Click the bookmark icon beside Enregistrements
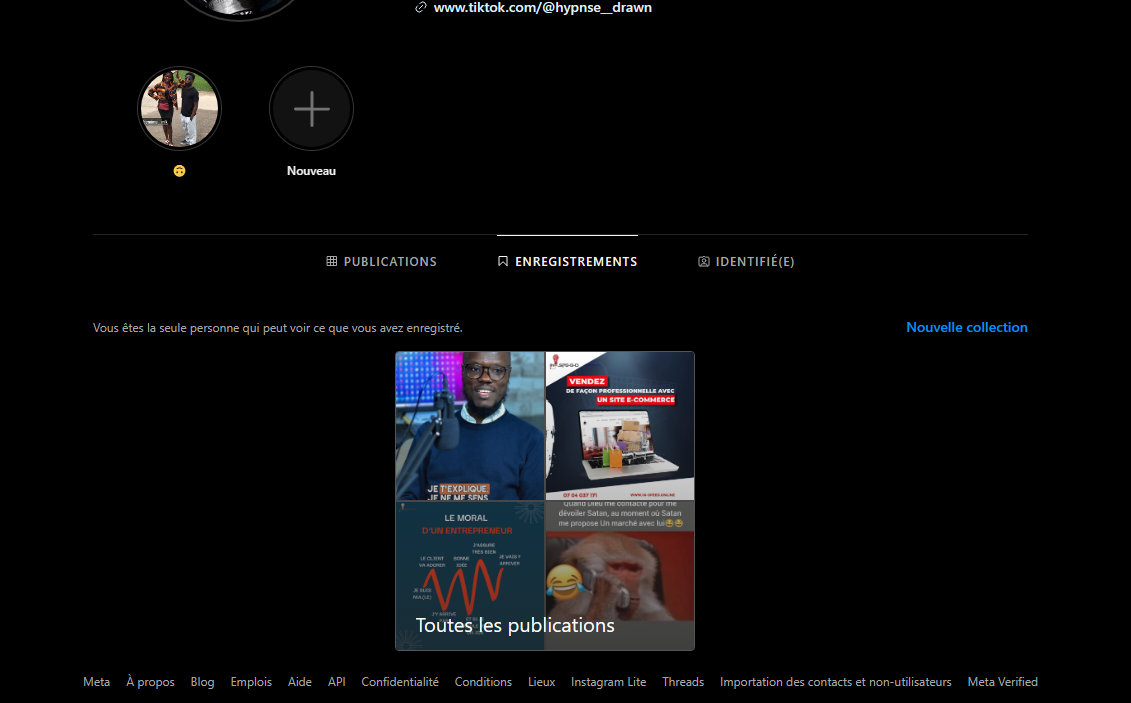1131x703 pixels. tap(503, 262)
